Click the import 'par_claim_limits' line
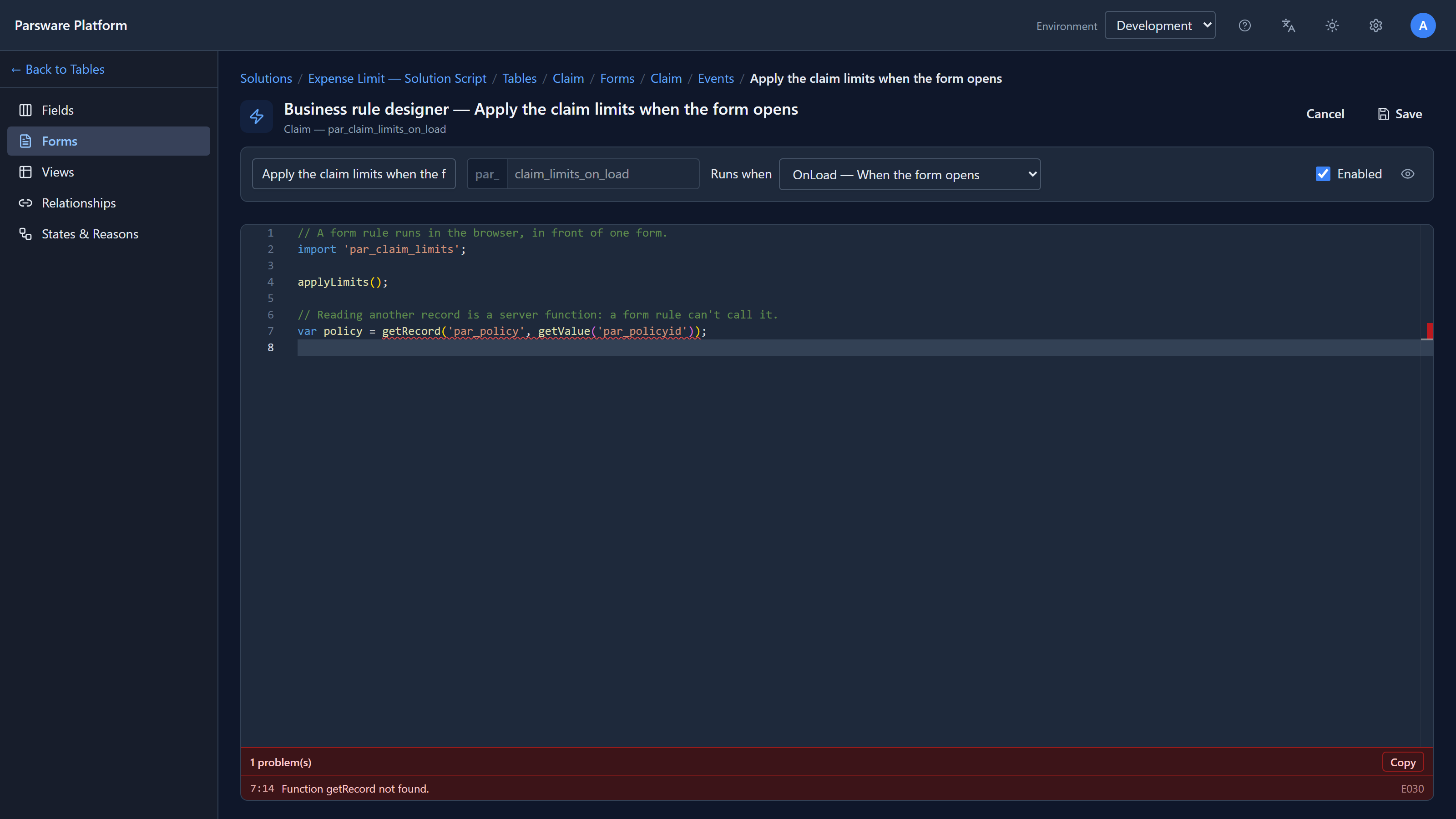 (x=382, y=249)
